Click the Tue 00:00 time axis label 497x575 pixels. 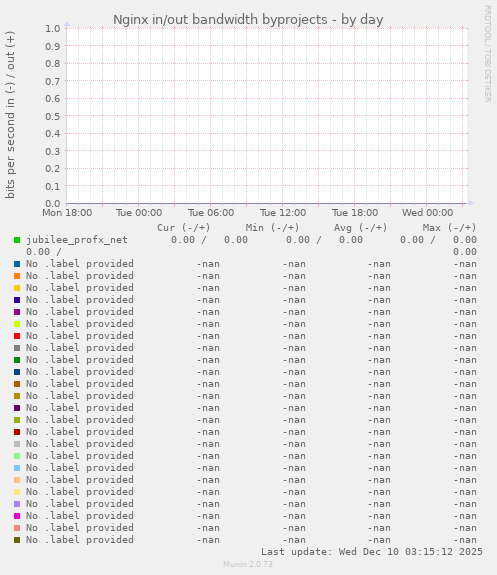pos(139,213)
